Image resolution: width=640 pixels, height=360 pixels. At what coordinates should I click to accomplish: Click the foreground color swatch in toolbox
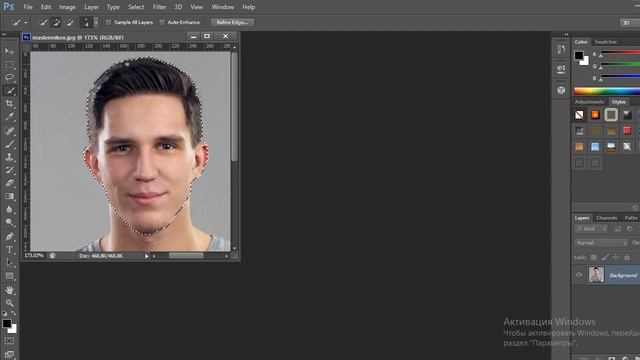point(7,323)
